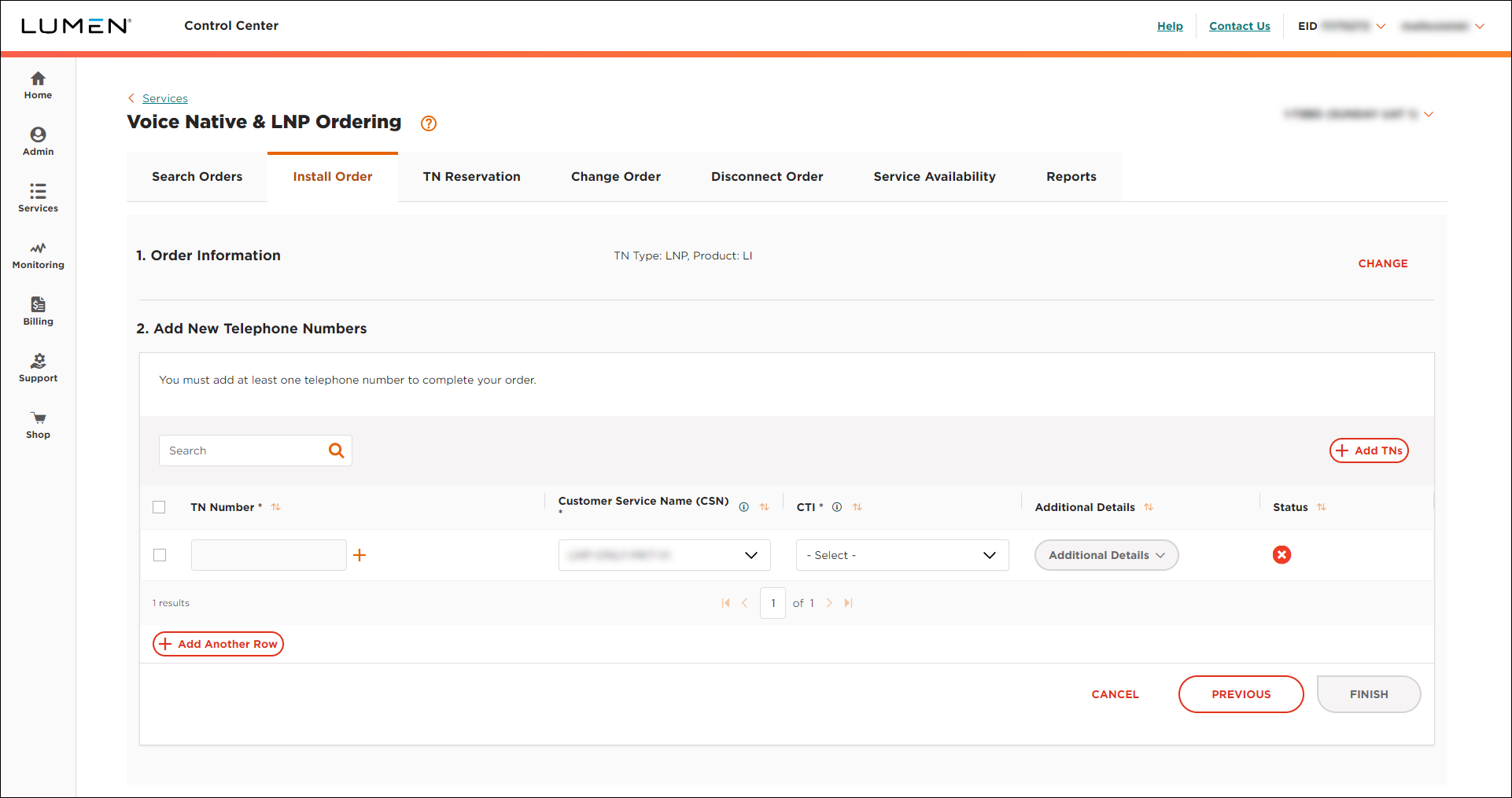1512x798 pixels.
Task: Open Admin section in sidebar
Action: coord(38,142)
